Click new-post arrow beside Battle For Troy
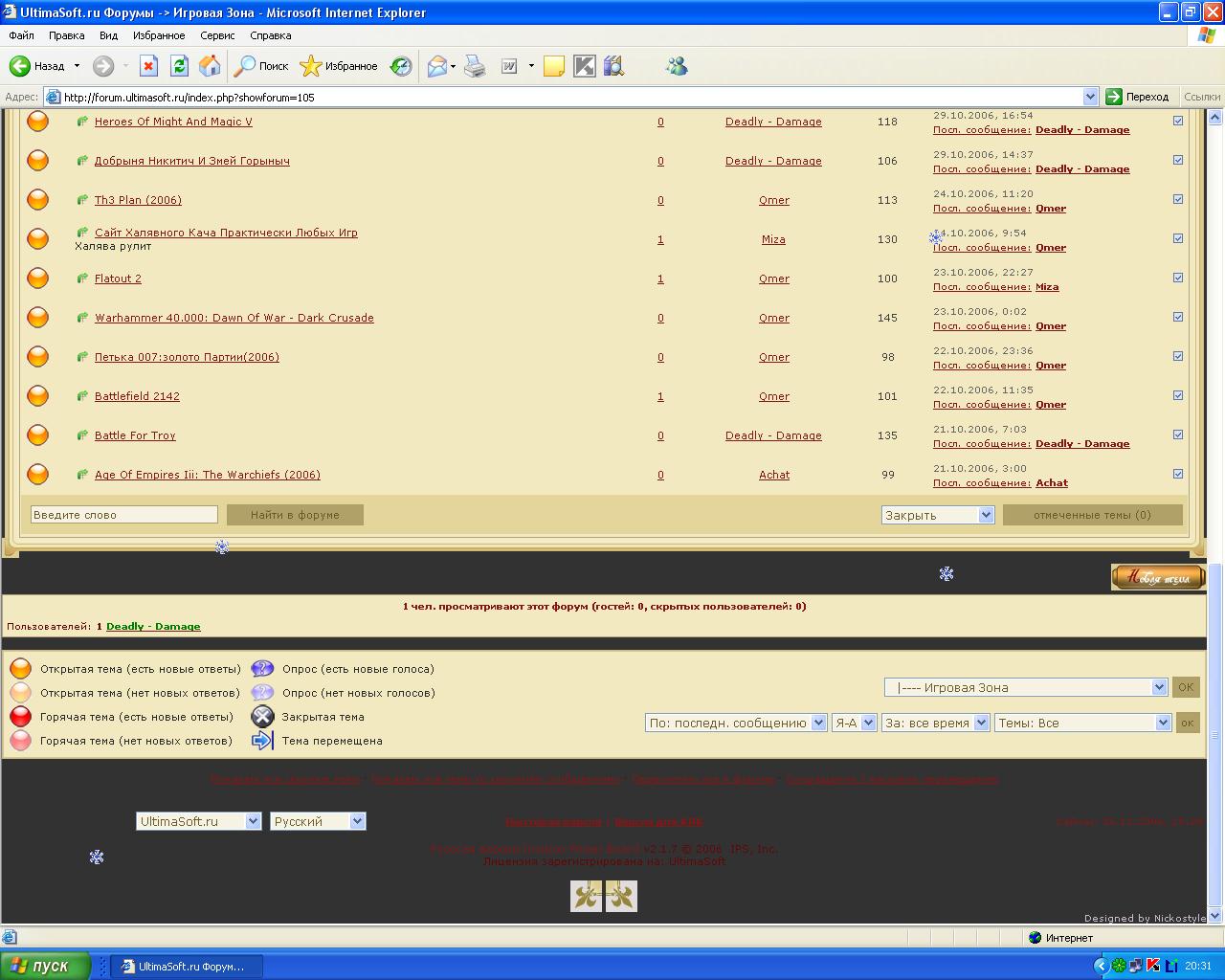The height and width of the screenshot is (980, 1225). point(82,435)
